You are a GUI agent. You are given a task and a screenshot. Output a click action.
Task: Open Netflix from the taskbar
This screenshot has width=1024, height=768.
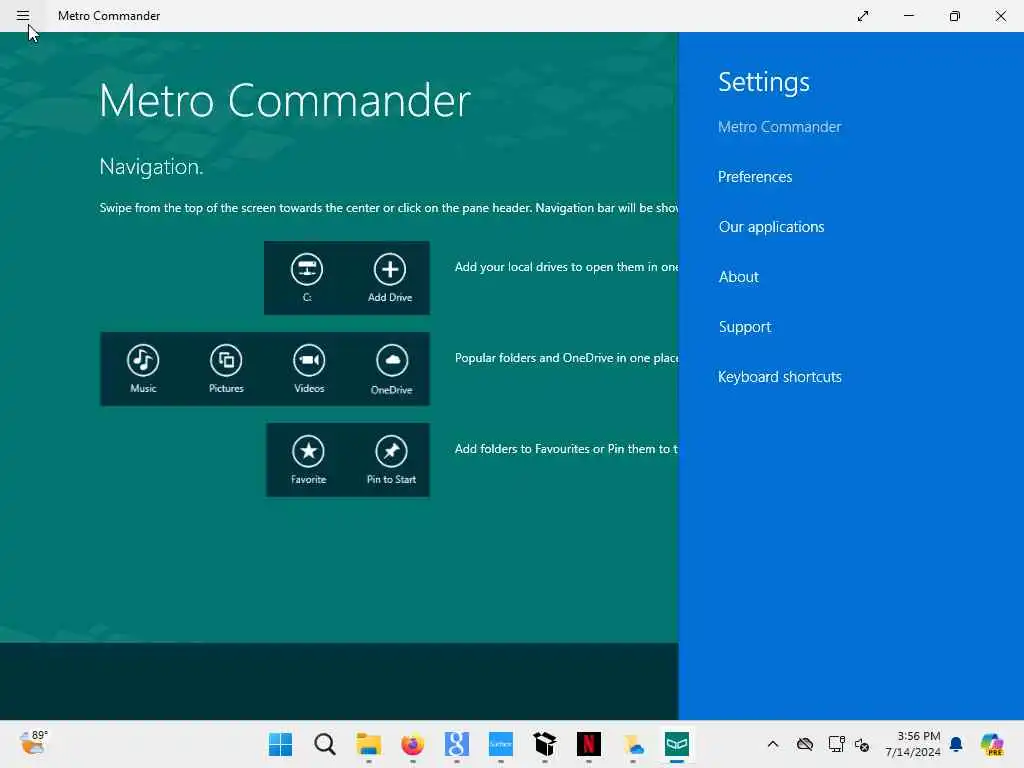(x=588, y=744)
